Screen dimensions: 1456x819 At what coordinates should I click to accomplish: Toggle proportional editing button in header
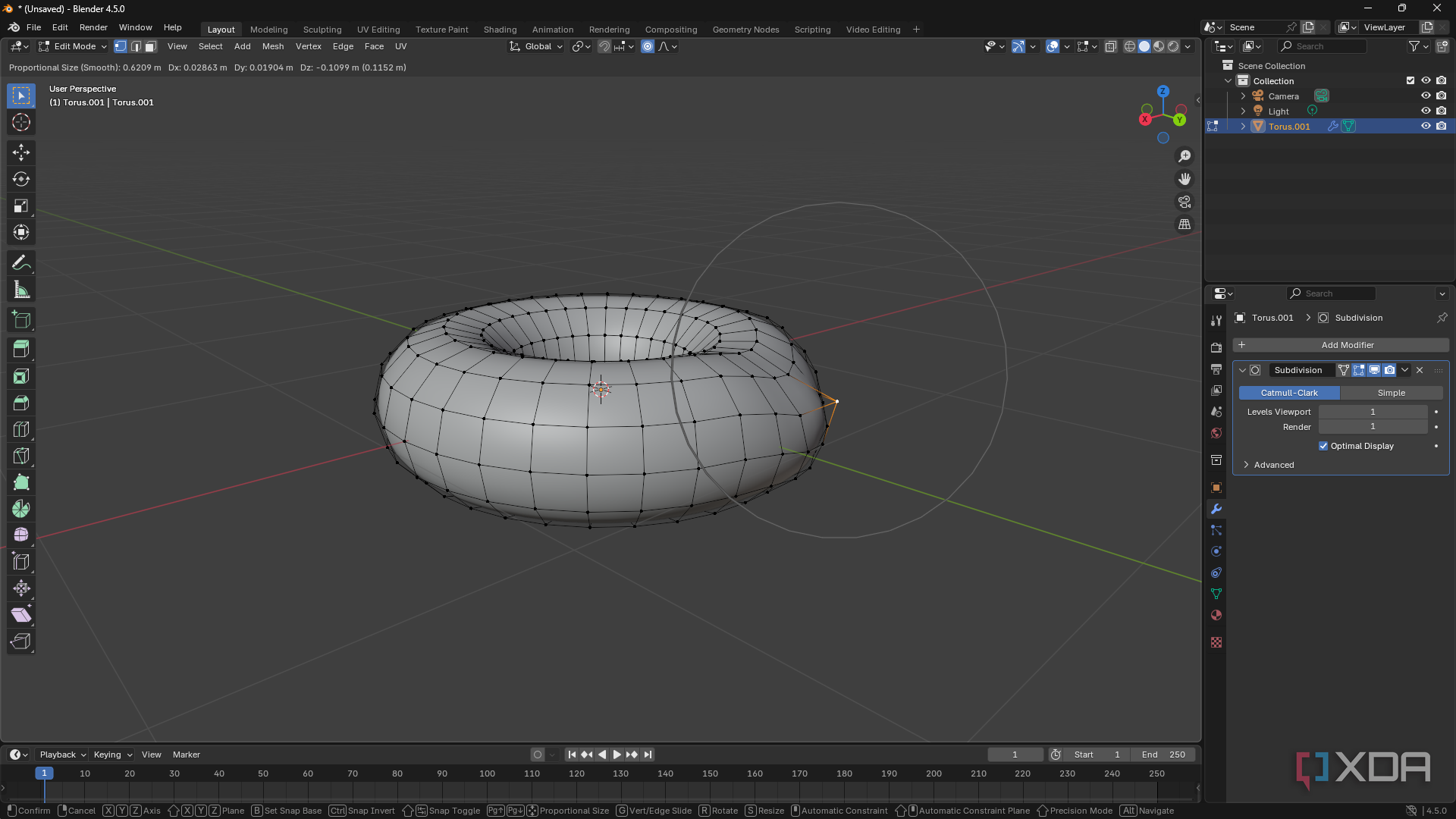pos(648,46)
